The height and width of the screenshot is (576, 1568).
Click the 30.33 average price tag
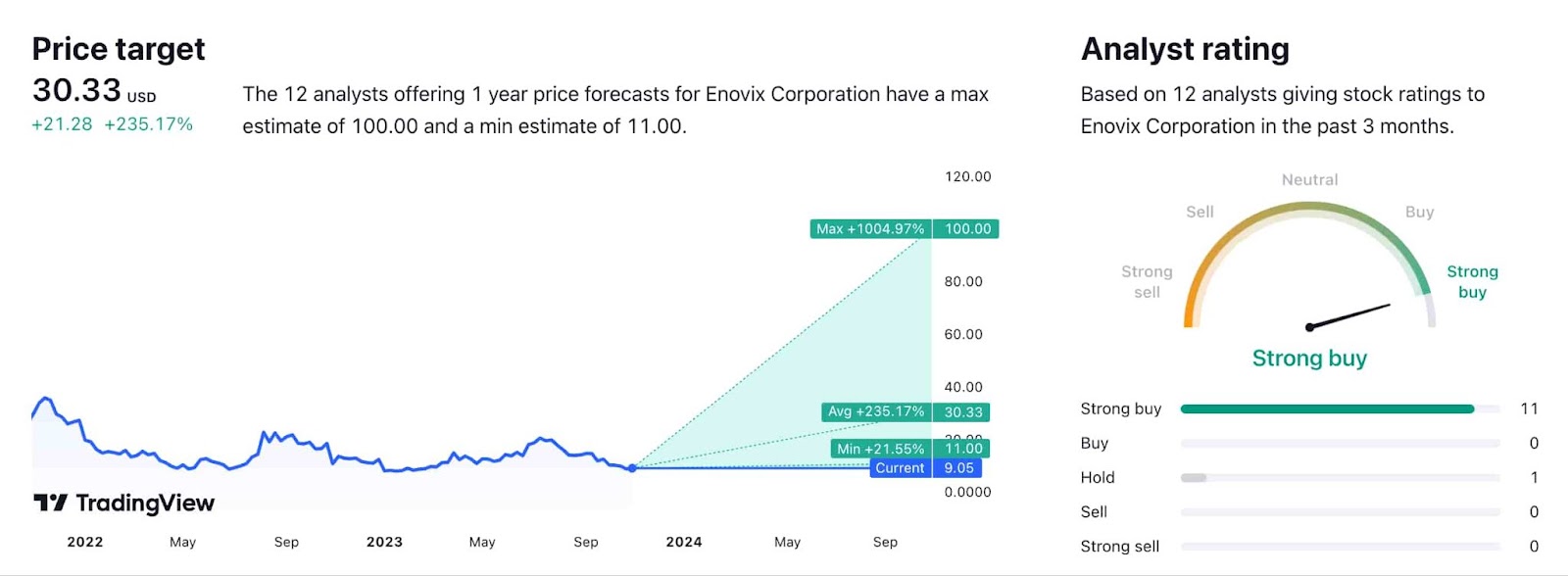click(x=962, y=412)
